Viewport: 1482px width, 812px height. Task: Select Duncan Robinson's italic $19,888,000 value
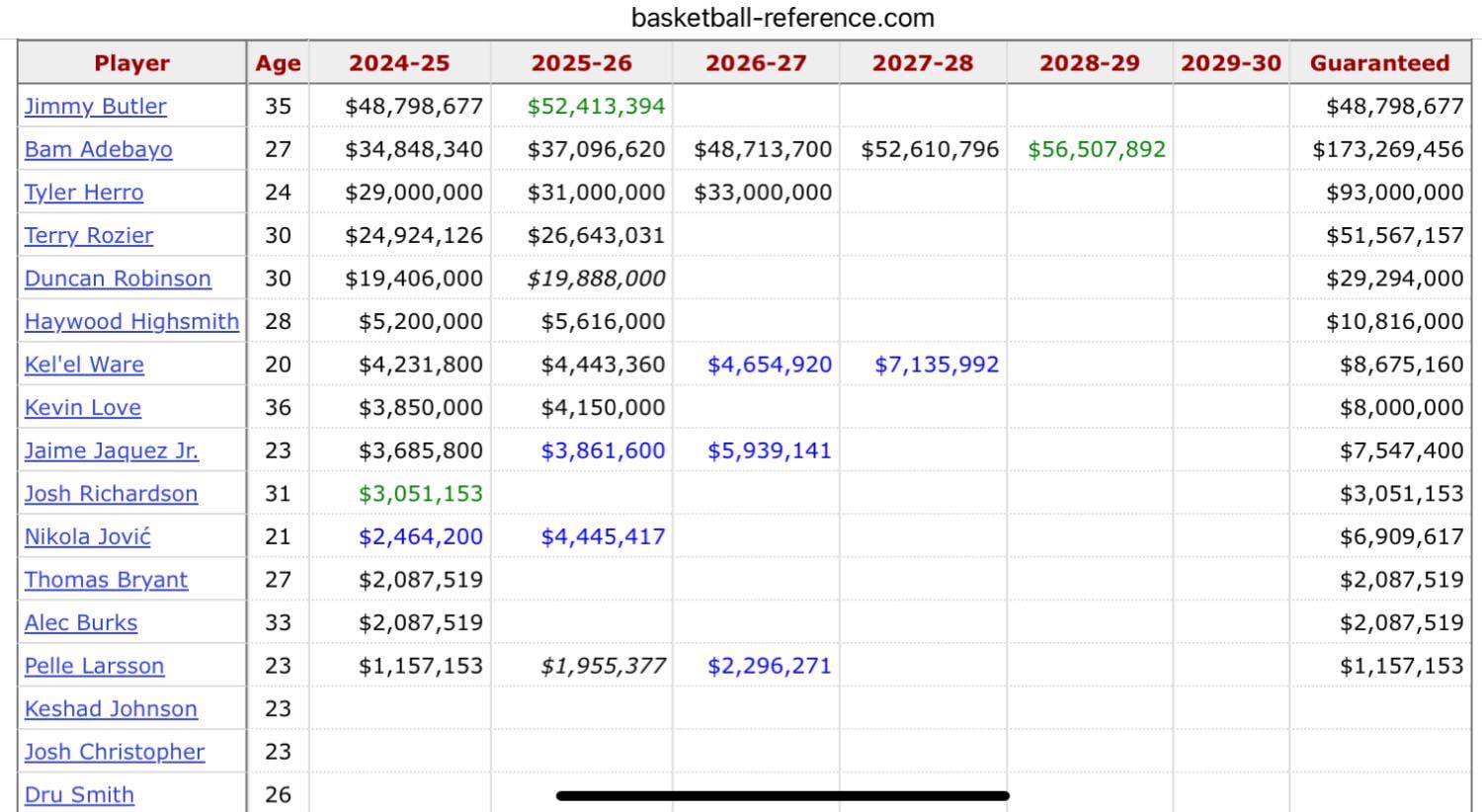[596, 279]
